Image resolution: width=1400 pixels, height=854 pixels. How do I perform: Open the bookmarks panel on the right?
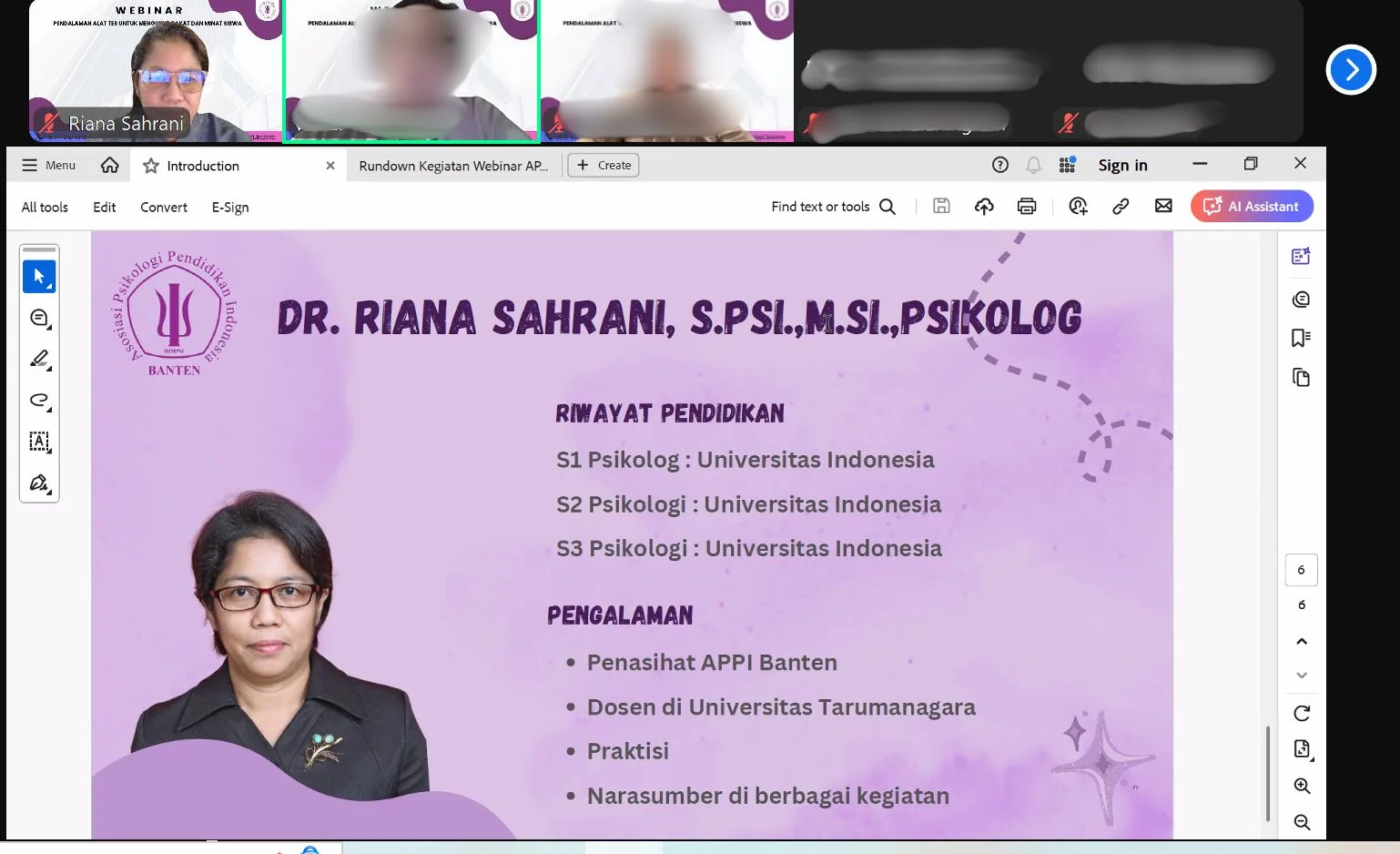tap(1301, 338)
